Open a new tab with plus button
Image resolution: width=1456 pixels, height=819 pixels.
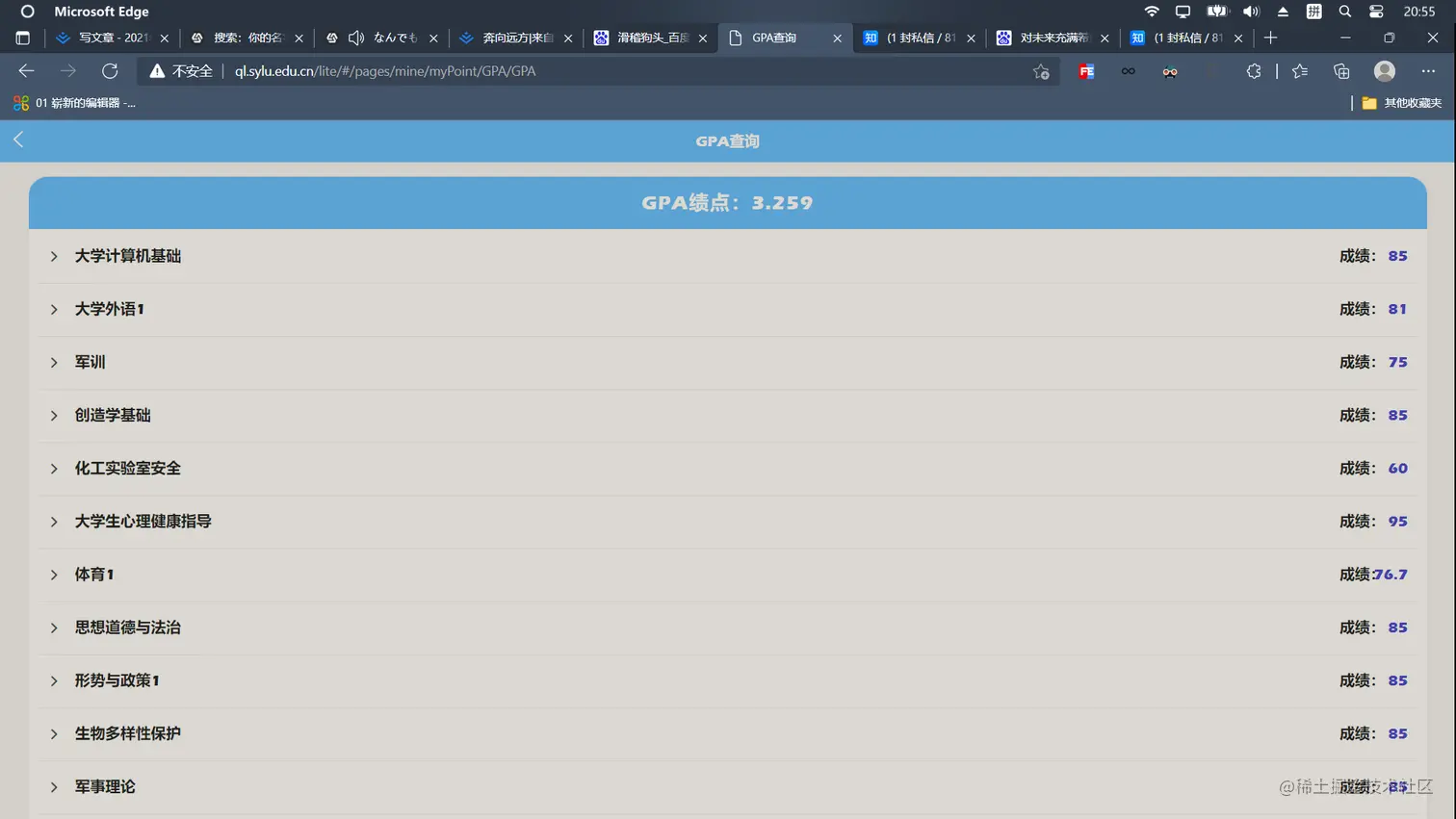click(x=1270, y=38)
